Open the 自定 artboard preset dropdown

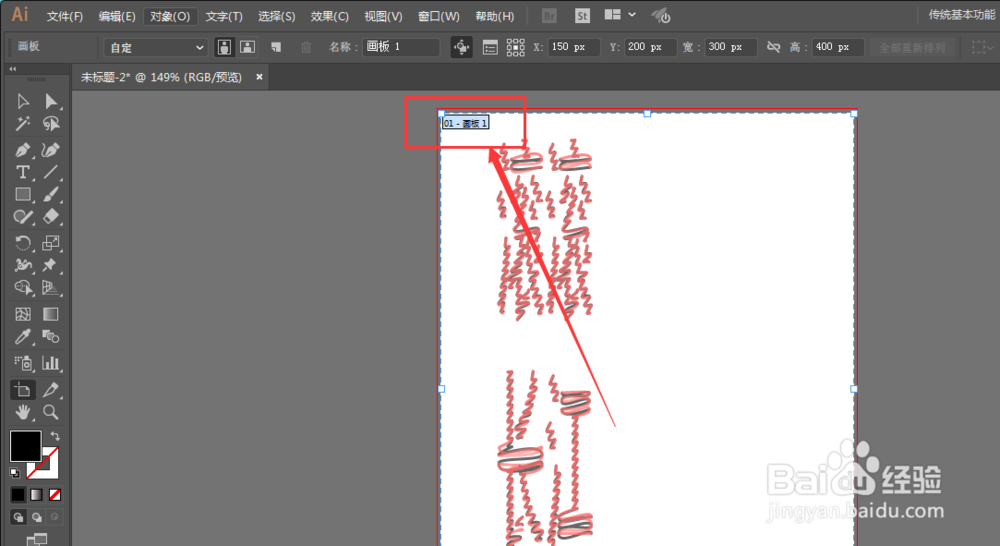(x=156, y=47)
